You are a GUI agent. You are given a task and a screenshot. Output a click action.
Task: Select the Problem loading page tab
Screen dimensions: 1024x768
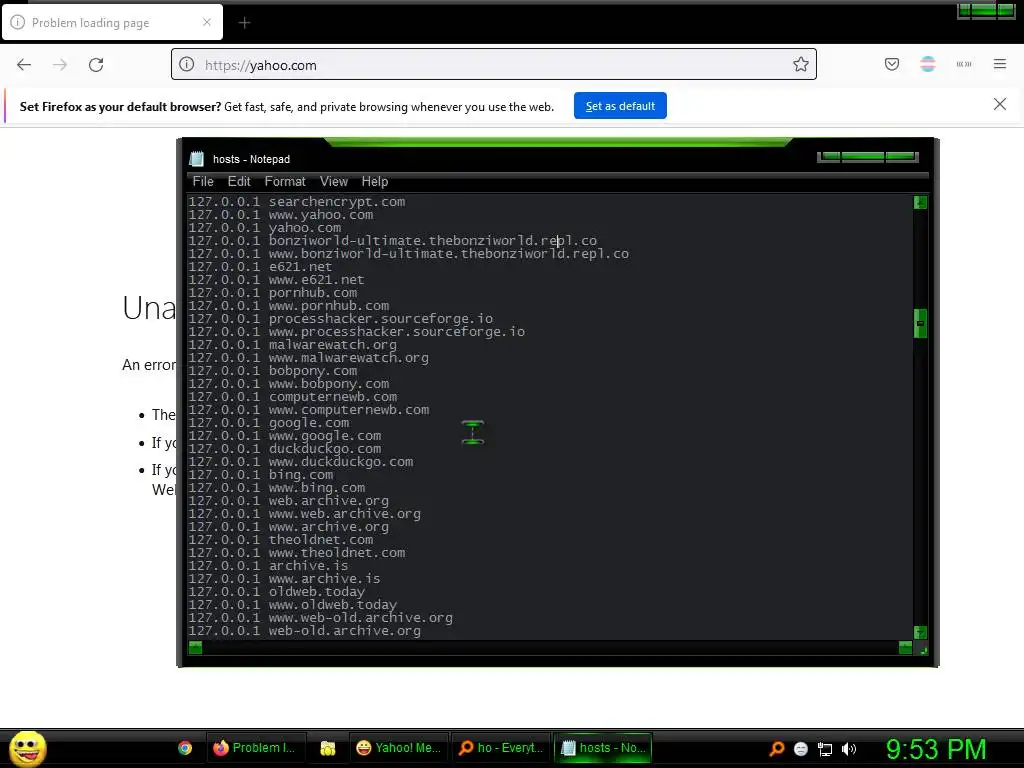[x=112, y=22]
